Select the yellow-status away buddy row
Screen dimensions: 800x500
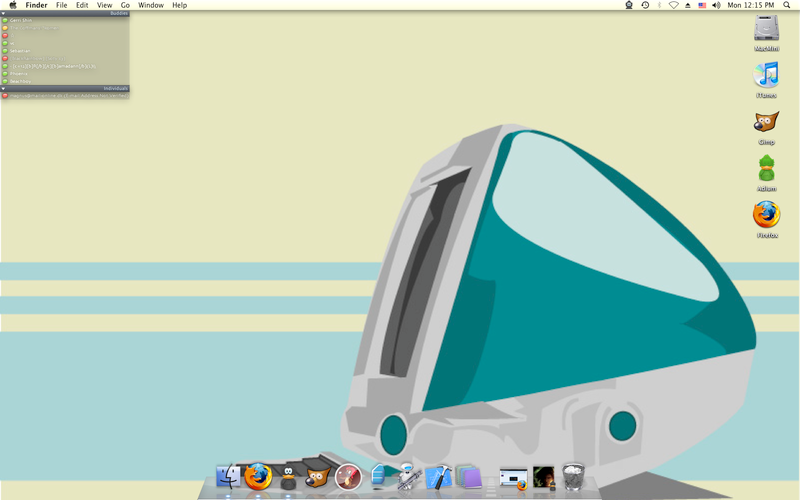tap(65, 28)
